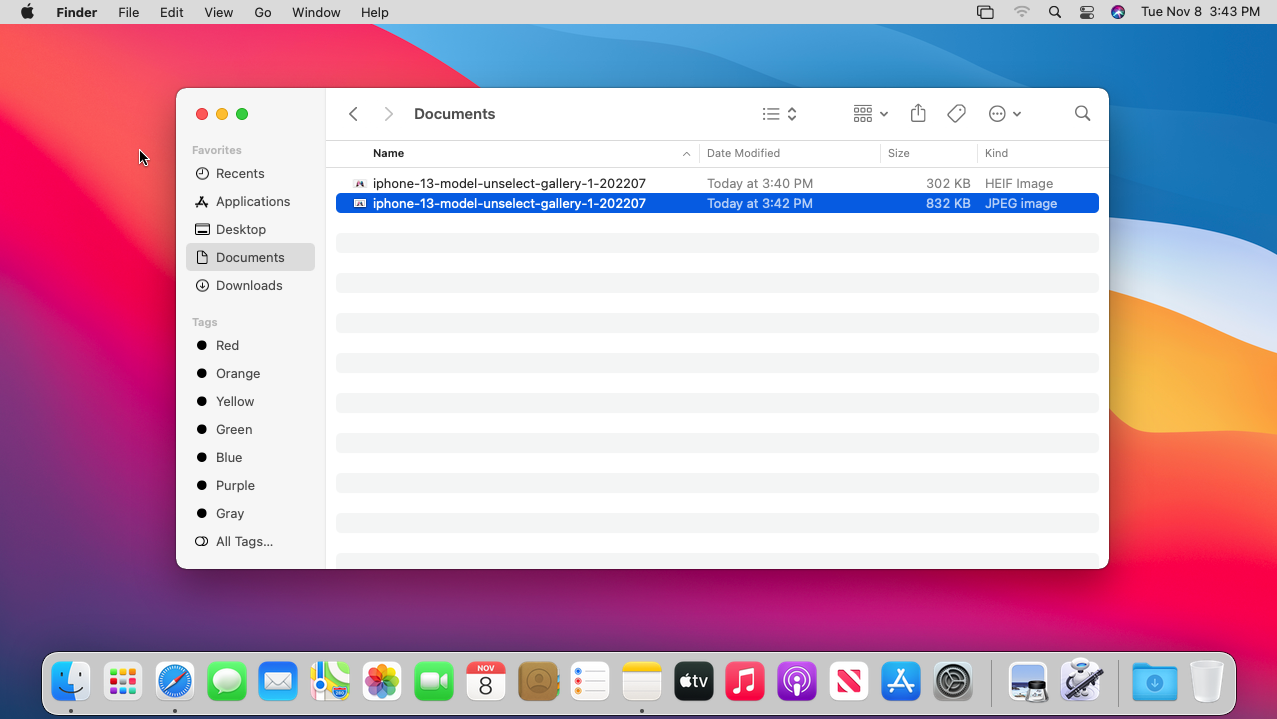Click the Edit Tags toolbar icon

point(956,114)
